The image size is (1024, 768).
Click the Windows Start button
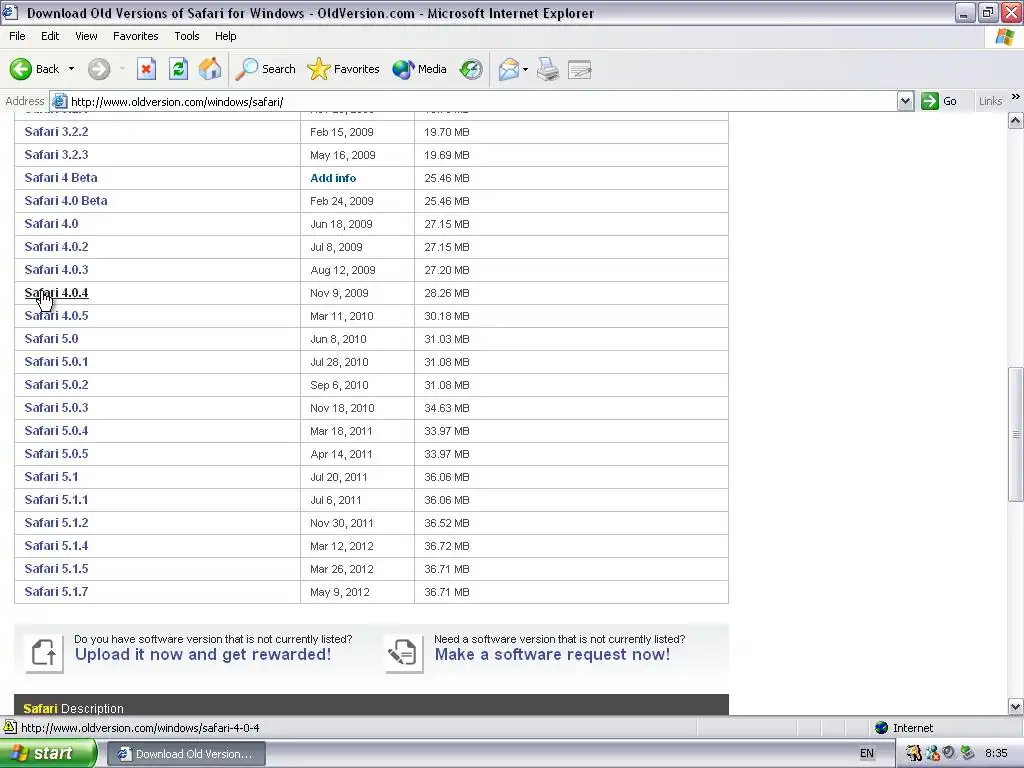[48, 754]
